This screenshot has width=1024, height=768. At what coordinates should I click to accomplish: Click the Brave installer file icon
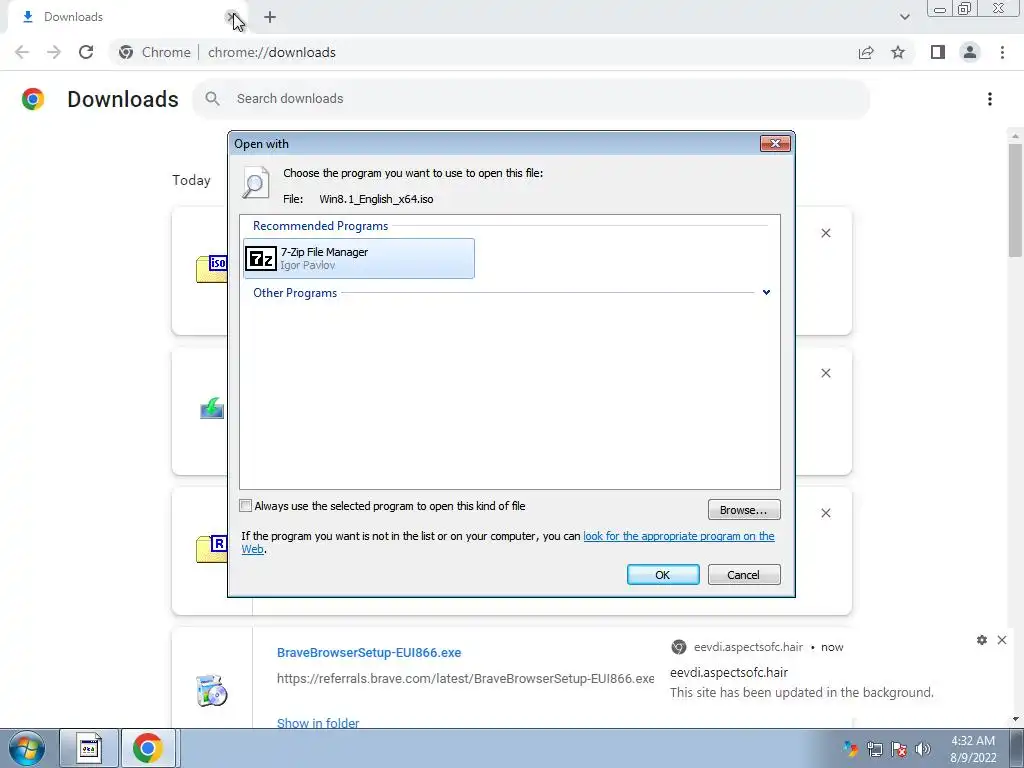point(212,691)
